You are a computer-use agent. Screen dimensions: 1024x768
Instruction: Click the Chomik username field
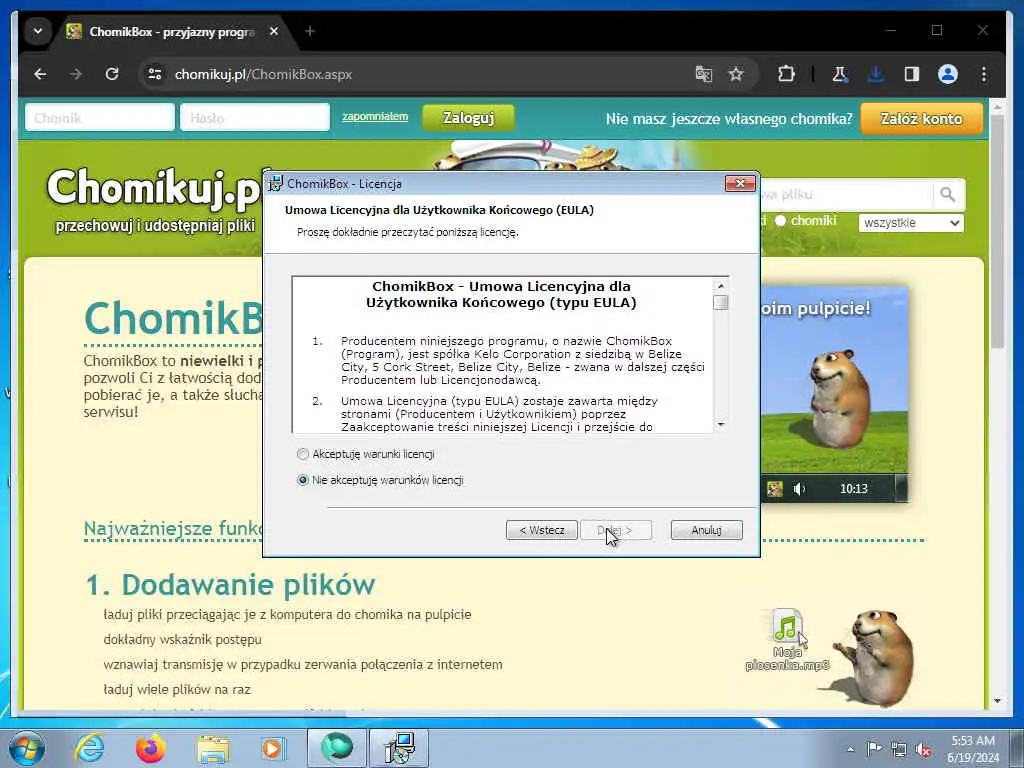100,118
